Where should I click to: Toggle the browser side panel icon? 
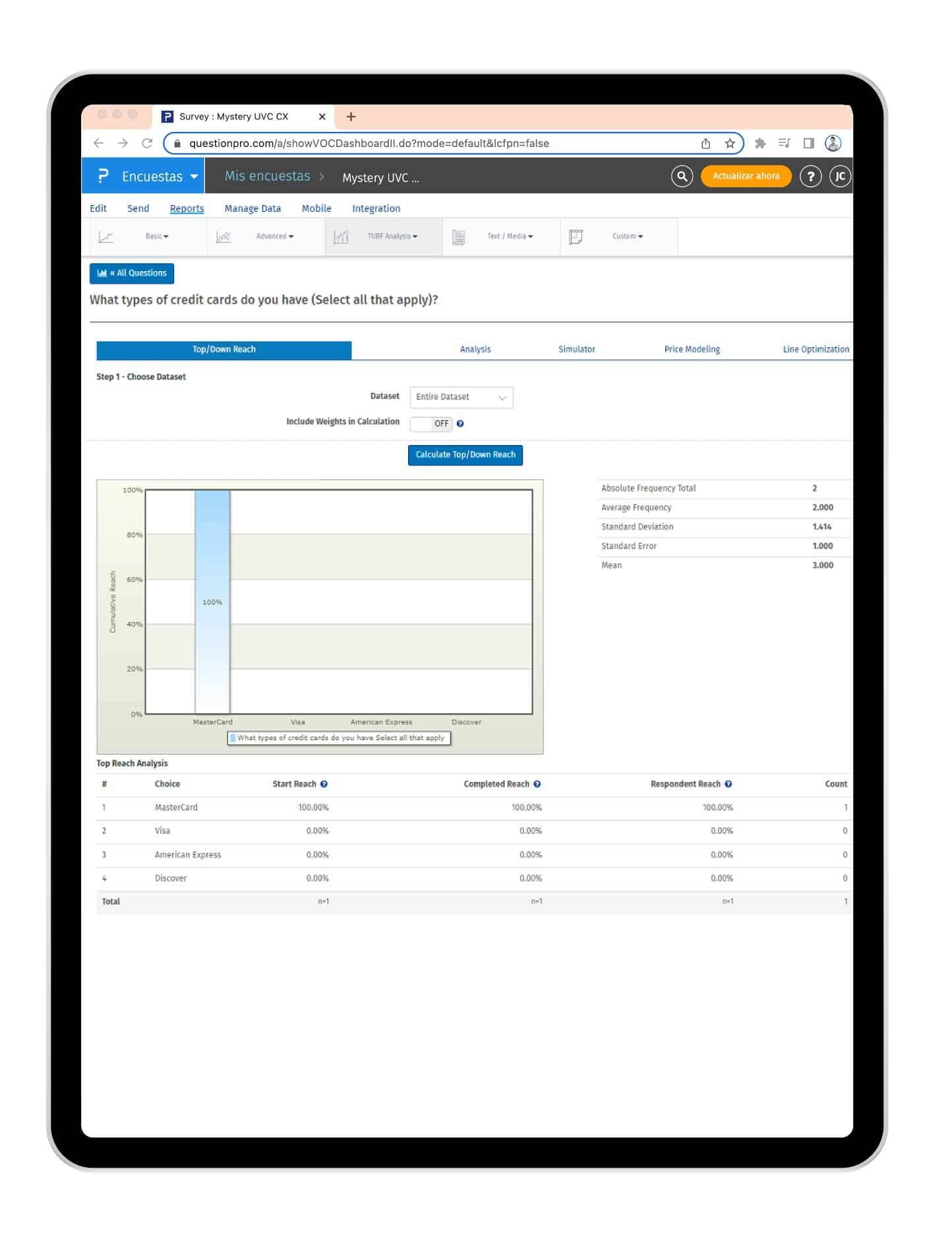[x=808, y=143]
